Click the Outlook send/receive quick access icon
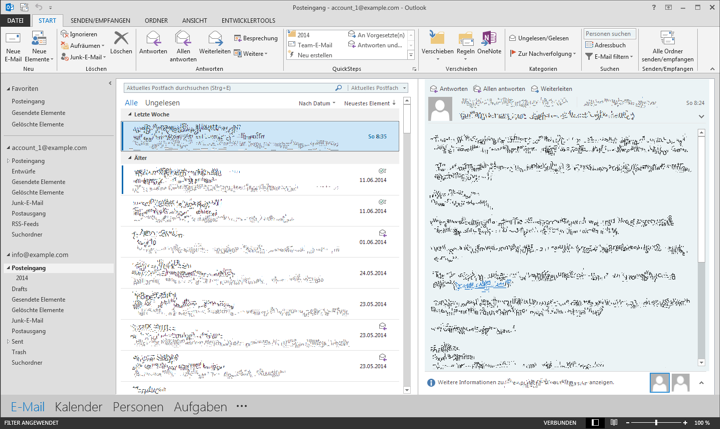Image resolution: width=720 pixels, height=429 pixels. point(24,7)
